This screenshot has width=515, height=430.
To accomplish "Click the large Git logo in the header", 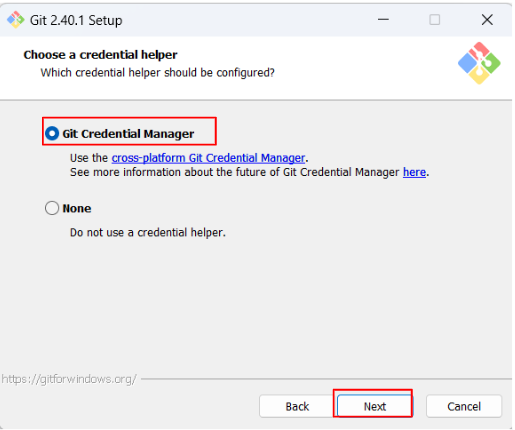I will coord(479,63).
